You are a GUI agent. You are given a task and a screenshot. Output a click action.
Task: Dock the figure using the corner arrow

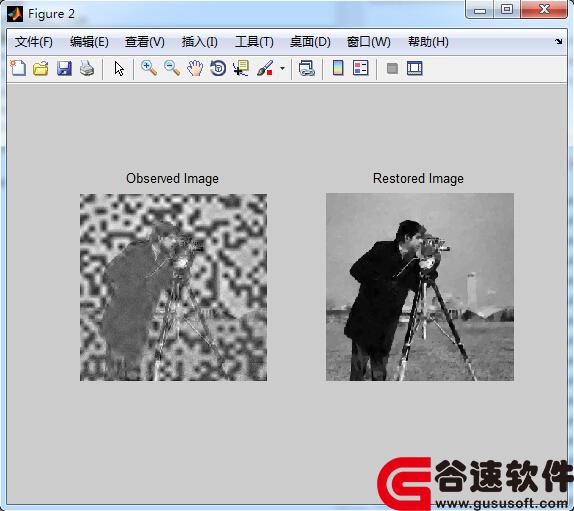click(558, 41)
